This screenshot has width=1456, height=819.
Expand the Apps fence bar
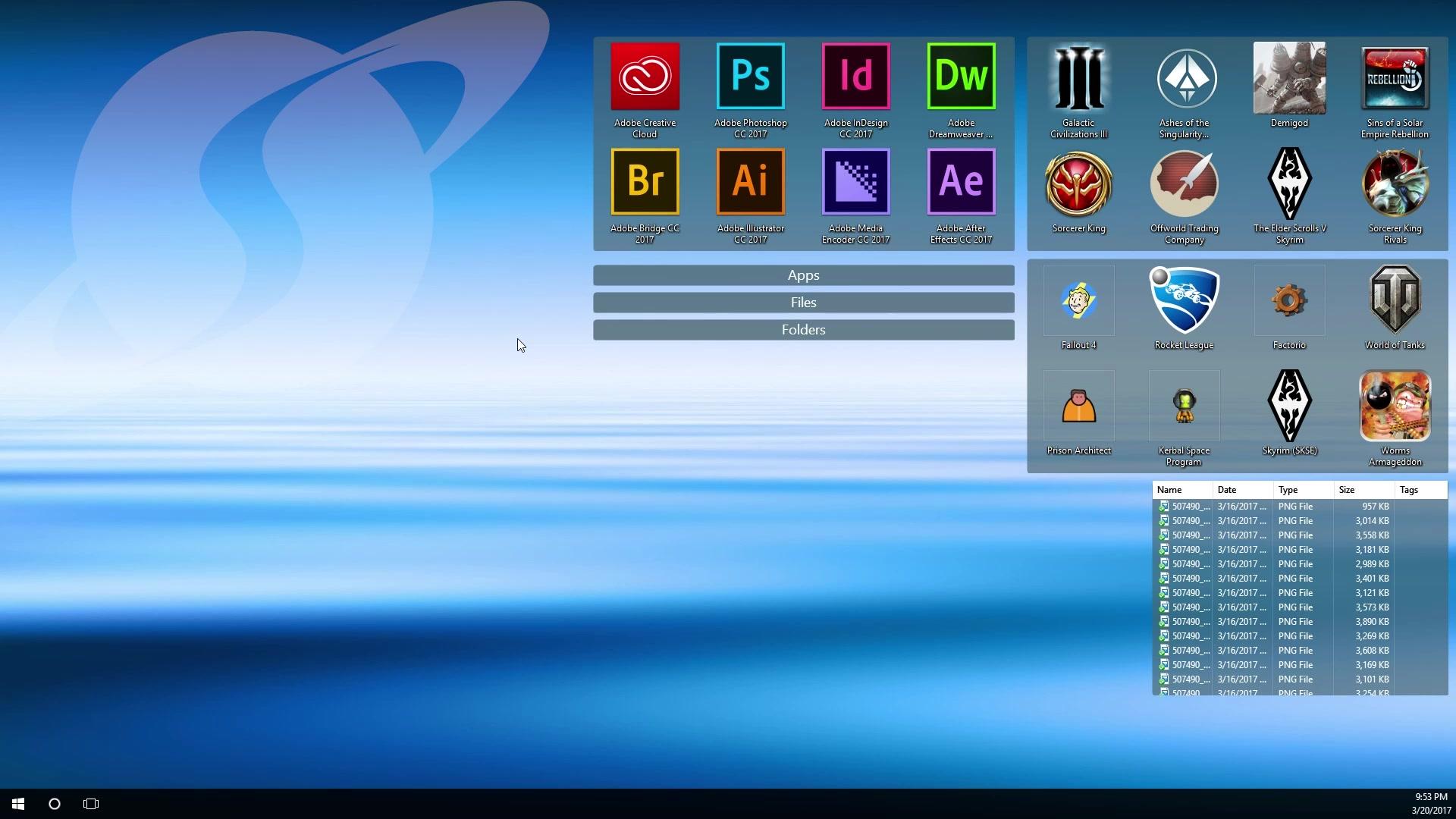pos(803,275)
